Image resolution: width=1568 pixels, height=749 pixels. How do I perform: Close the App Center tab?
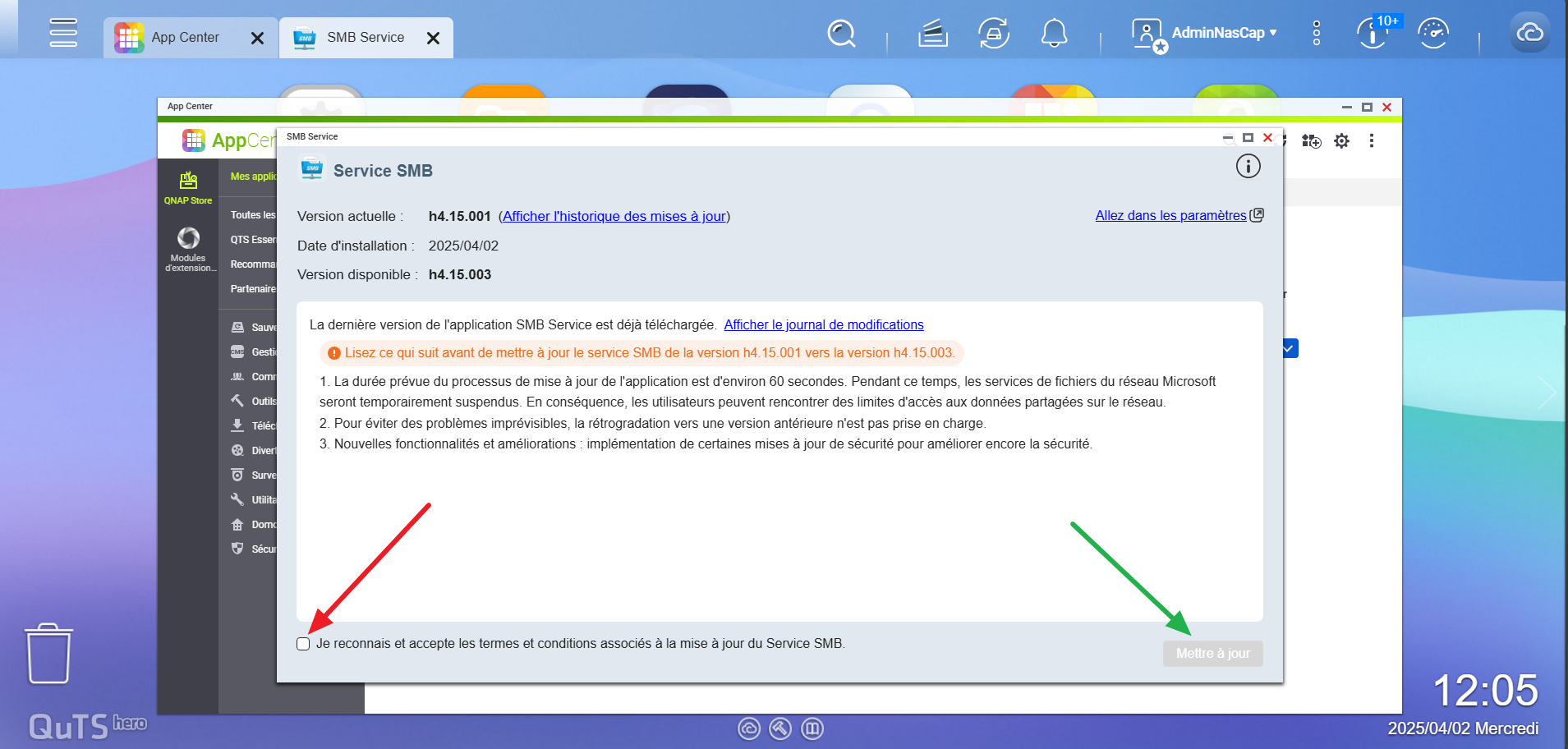click(257, 38)
